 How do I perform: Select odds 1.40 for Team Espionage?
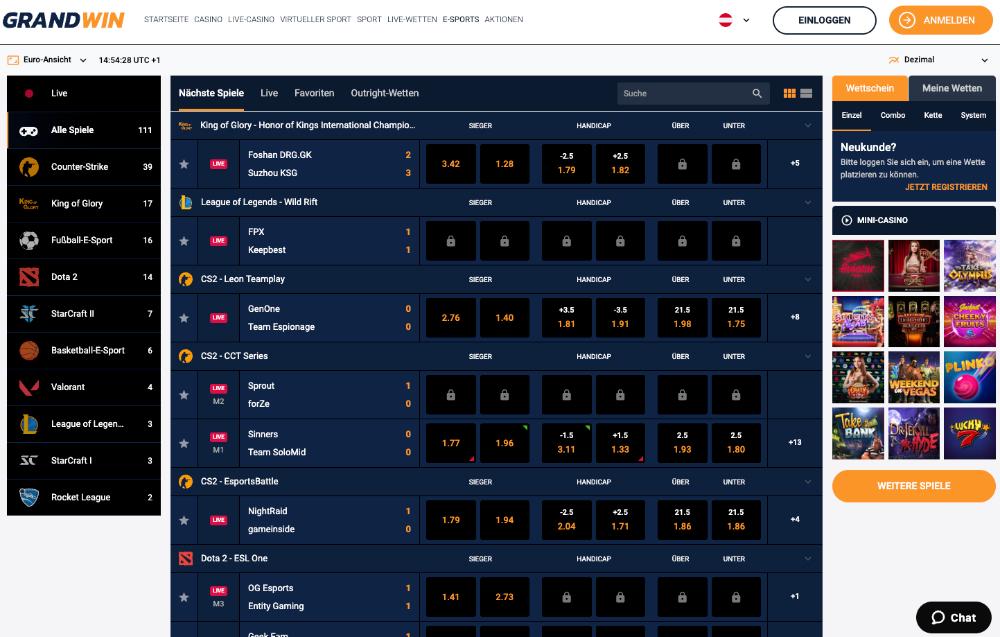[x=504, y=318]
